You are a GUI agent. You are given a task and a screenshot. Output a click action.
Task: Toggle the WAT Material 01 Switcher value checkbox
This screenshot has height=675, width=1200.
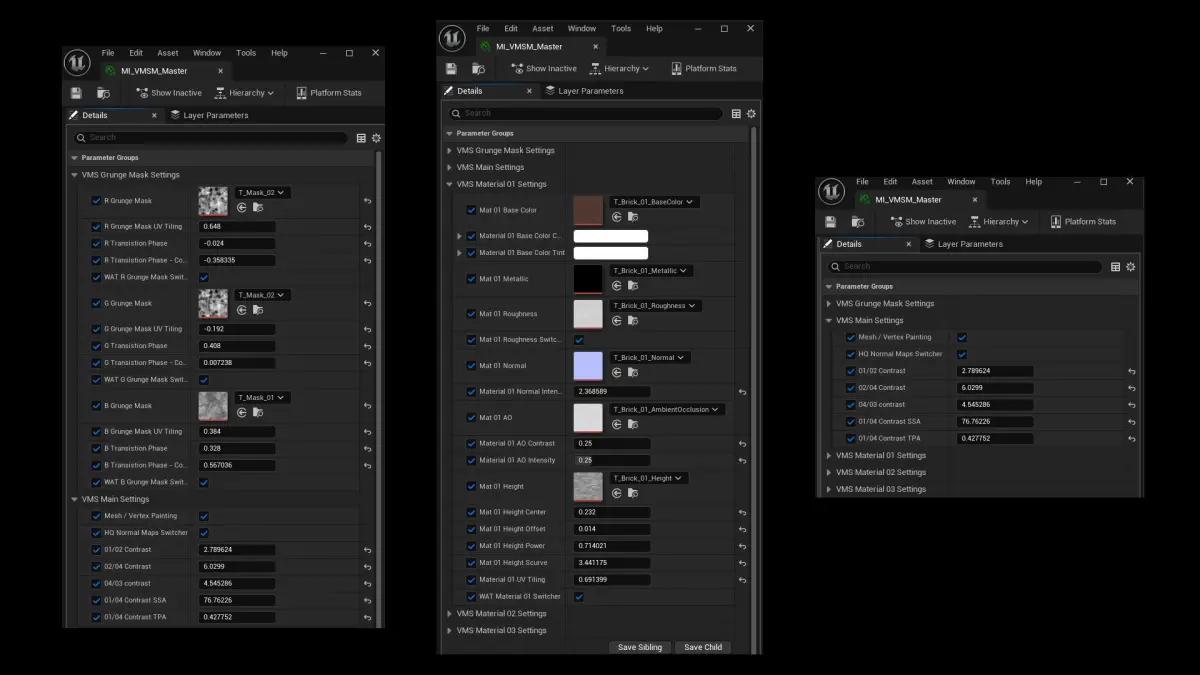click(579, 597)
